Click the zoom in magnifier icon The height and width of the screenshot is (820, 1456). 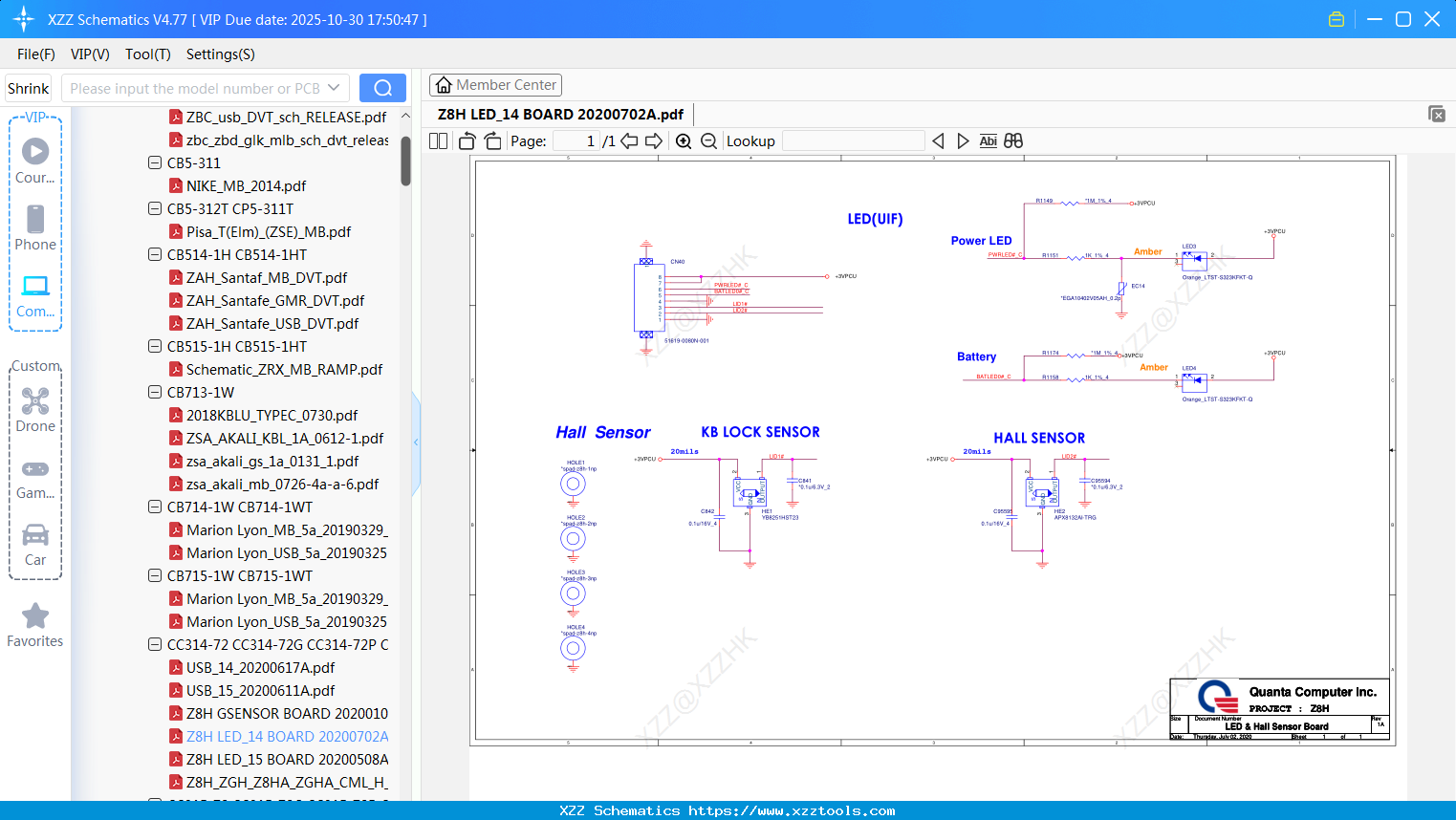coord(684,141)
